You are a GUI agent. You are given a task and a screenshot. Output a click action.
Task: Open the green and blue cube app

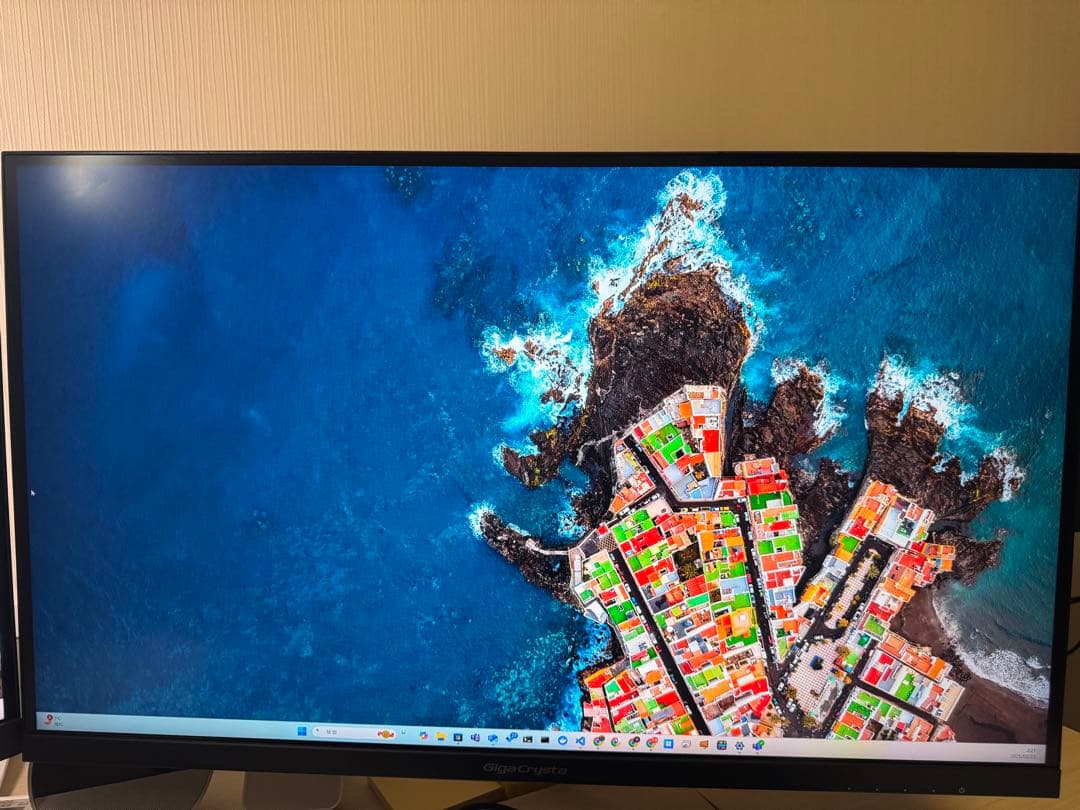click(x=757, y=745)
